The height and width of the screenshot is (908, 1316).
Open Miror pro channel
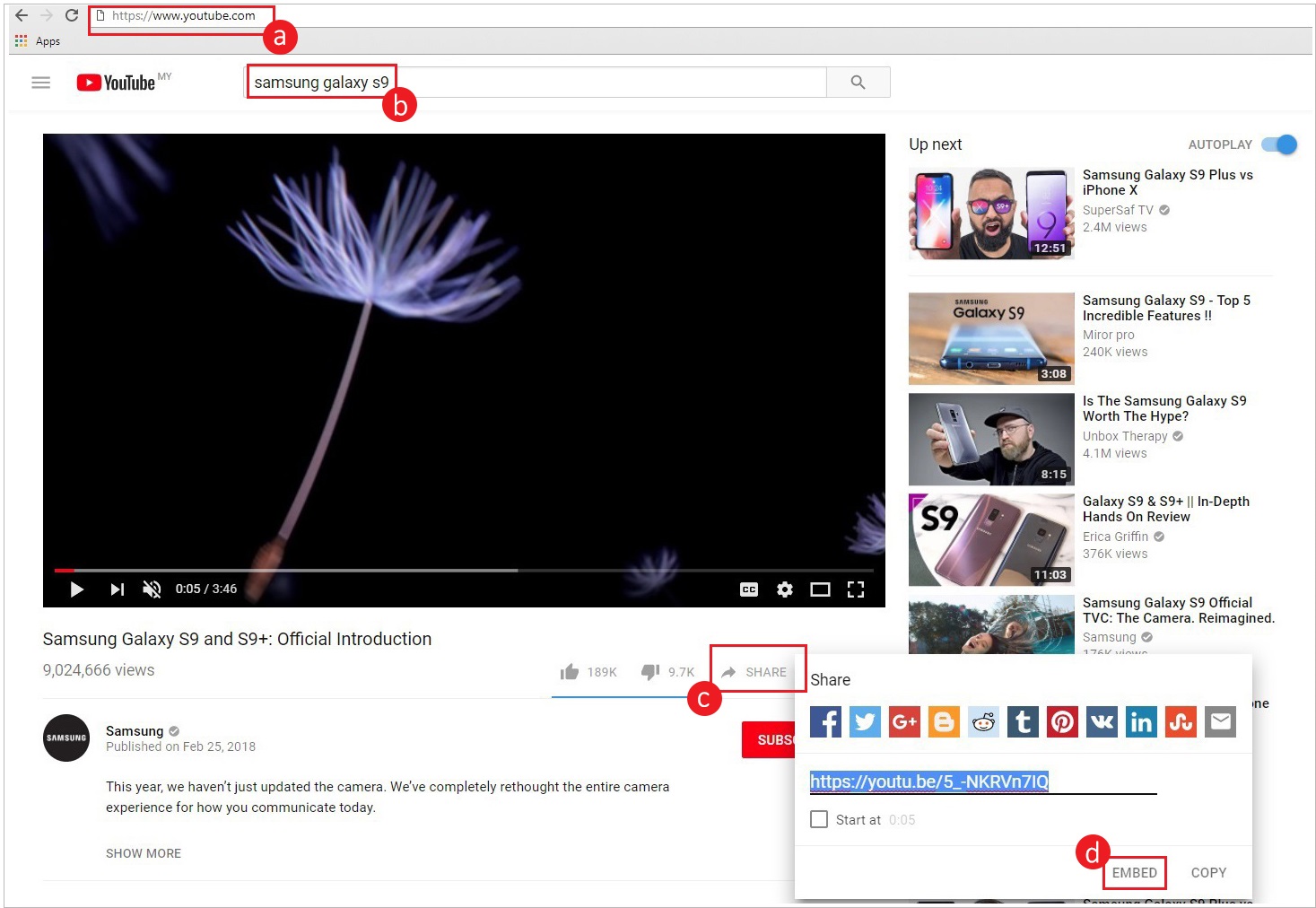(x=1109, y=335)
